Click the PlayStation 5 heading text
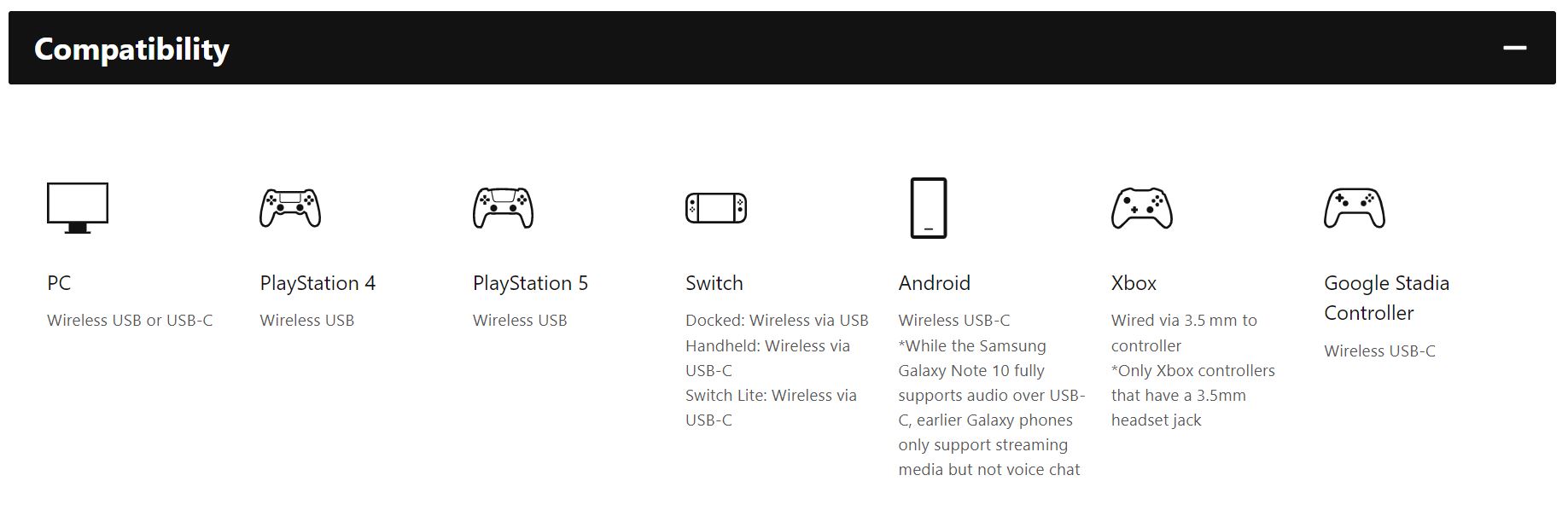 point(530,283)
